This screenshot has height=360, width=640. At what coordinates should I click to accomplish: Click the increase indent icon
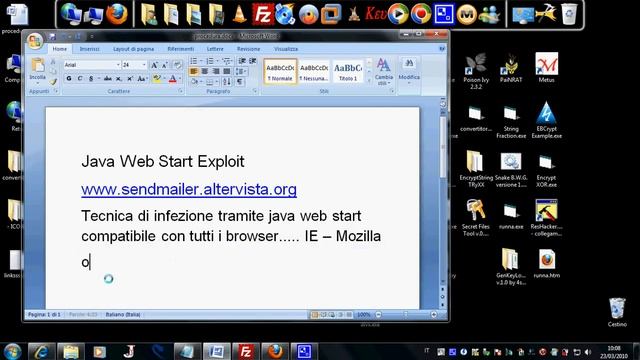coord(253,61)
